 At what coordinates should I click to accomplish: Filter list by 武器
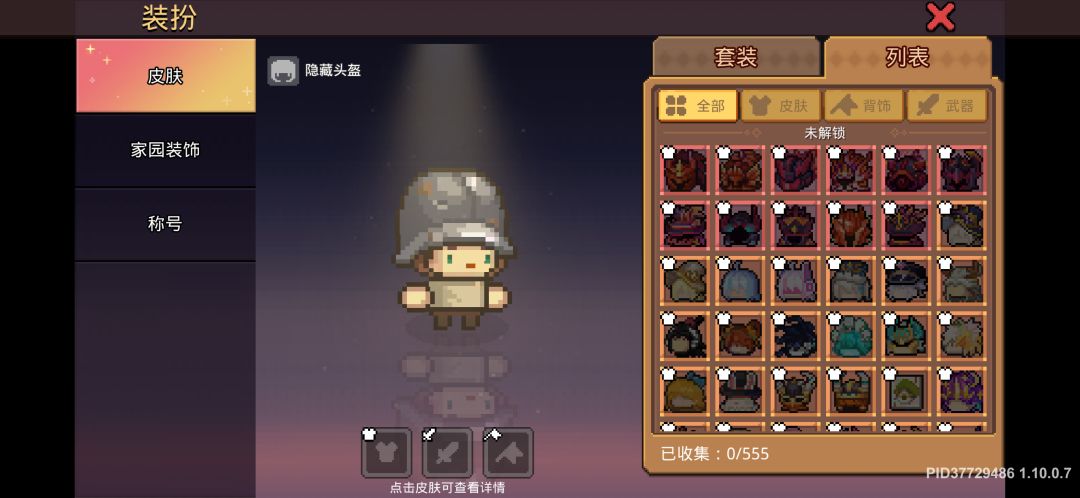[946, 106]
